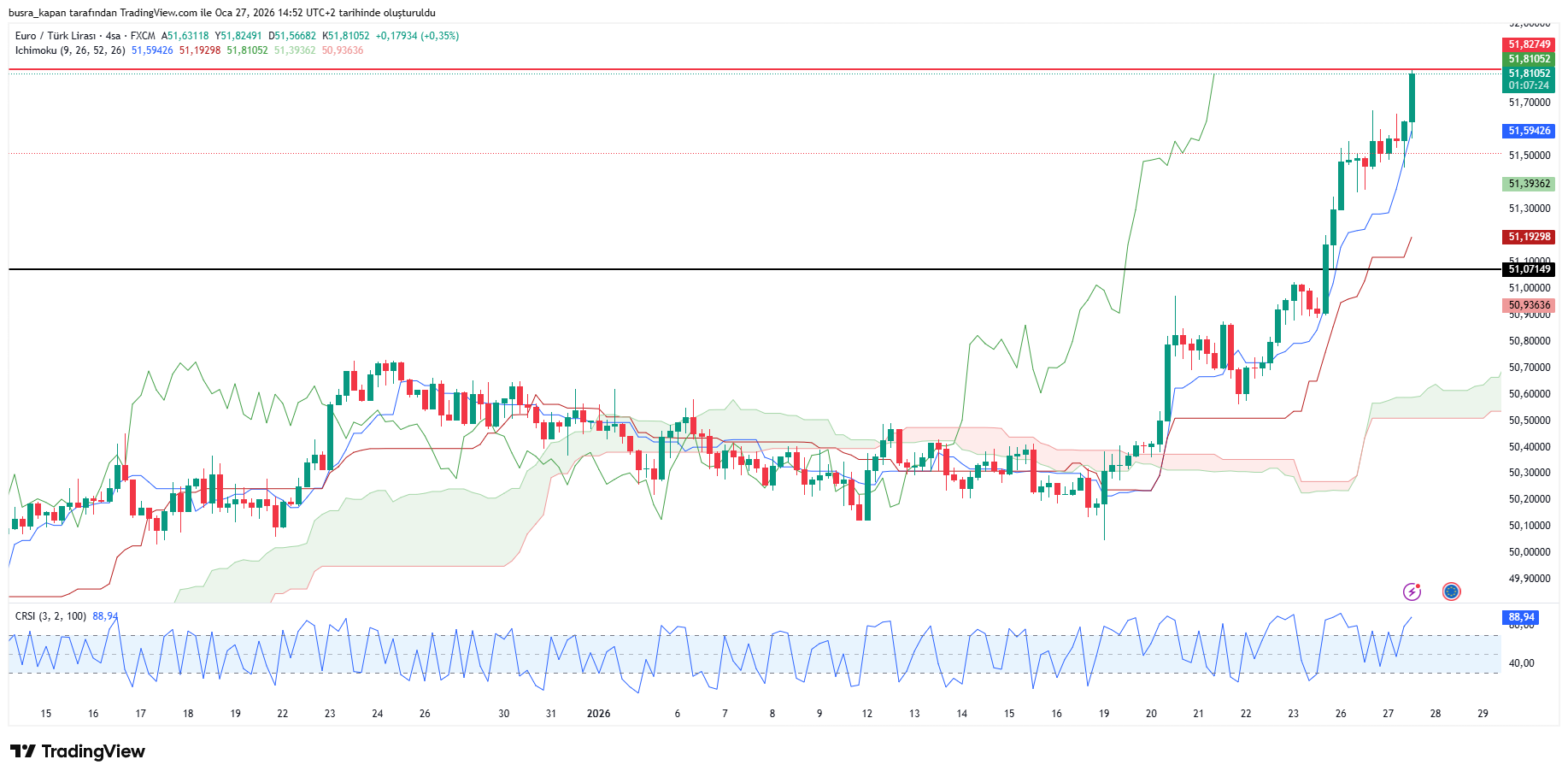Select the blue 51,59426 price axis label
Viewport: 1568px width, 777px height.
click(1528, 131)
